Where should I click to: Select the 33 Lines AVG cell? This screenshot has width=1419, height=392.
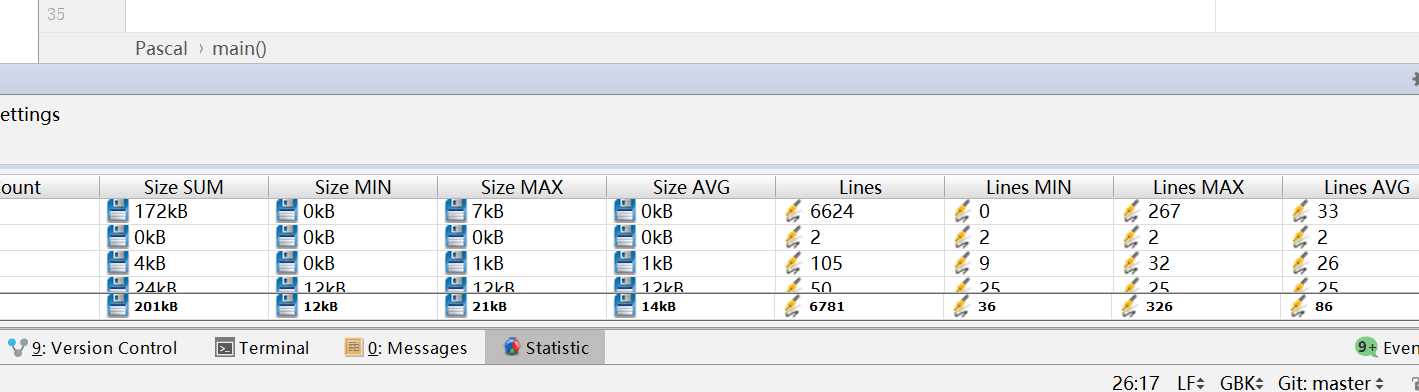click(x=1351, y=211)
